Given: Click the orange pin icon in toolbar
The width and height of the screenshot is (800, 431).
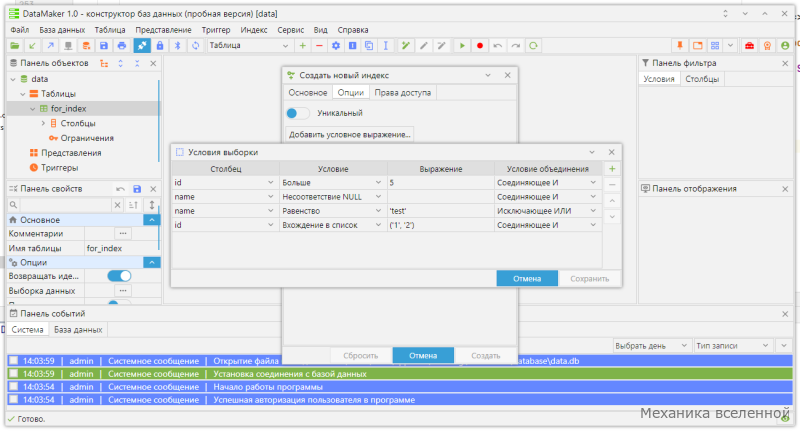Looking at the screenshot, I should tap(680, 46).
